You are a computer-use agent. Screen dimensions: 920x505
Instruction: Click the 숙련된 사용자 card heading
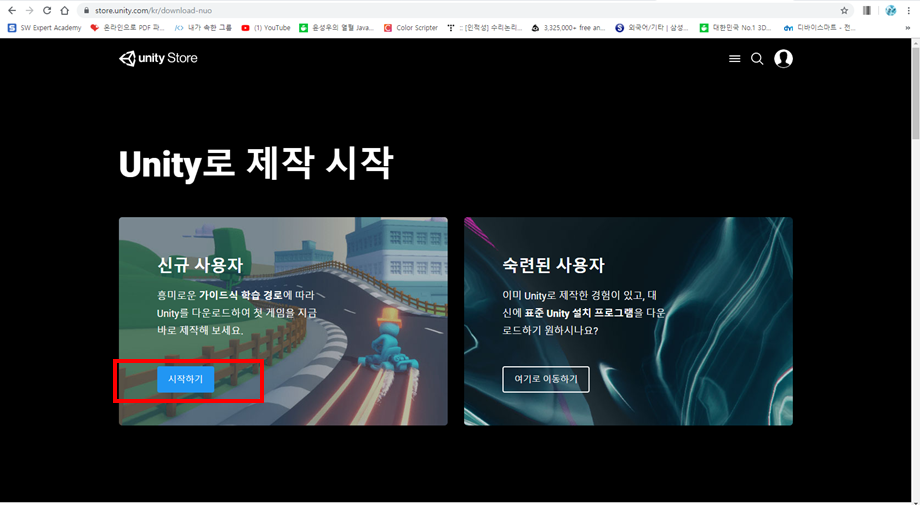click(553, 265)
